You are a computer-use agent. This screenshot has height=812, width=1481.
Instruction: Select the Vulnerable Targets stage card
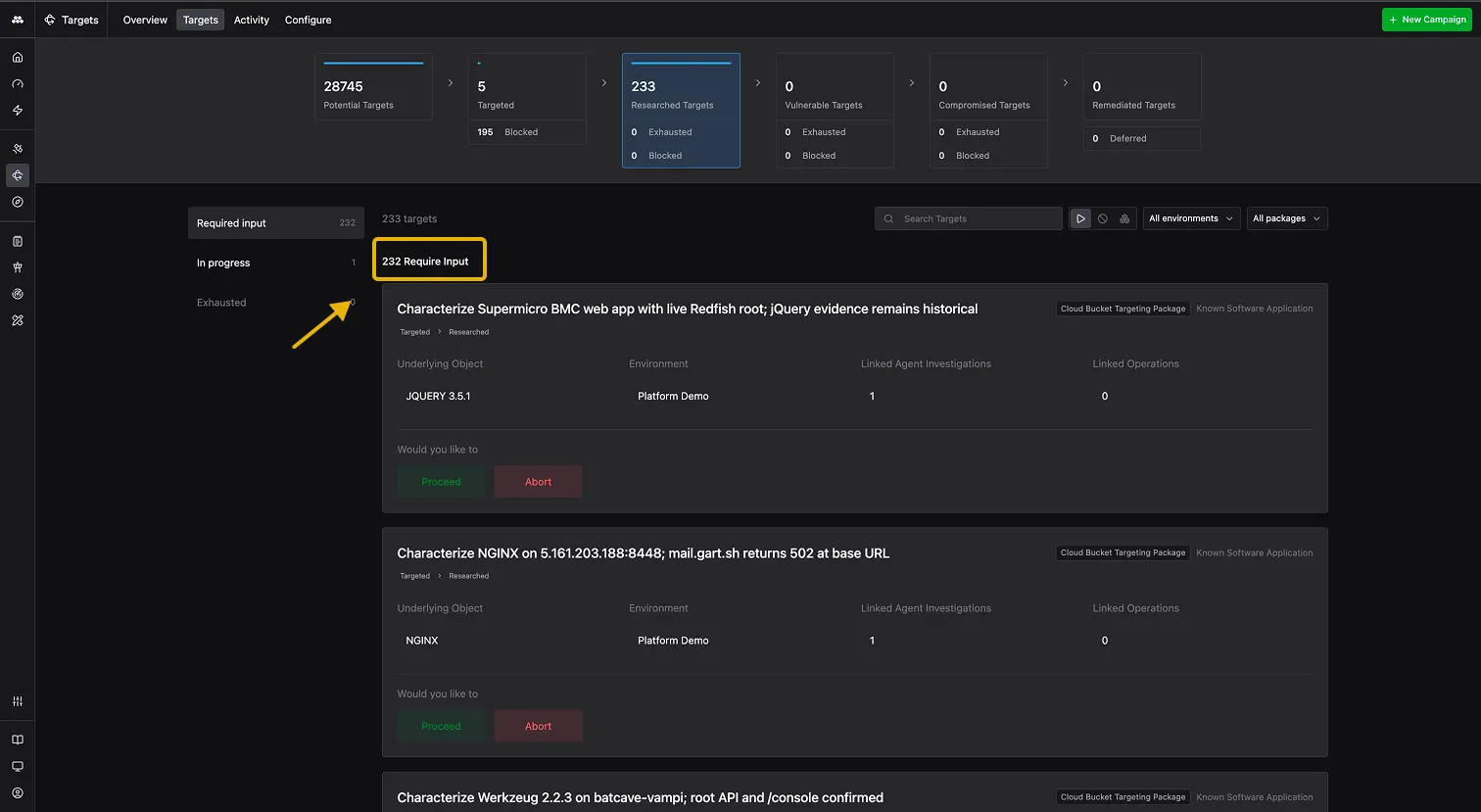[835, 111]
